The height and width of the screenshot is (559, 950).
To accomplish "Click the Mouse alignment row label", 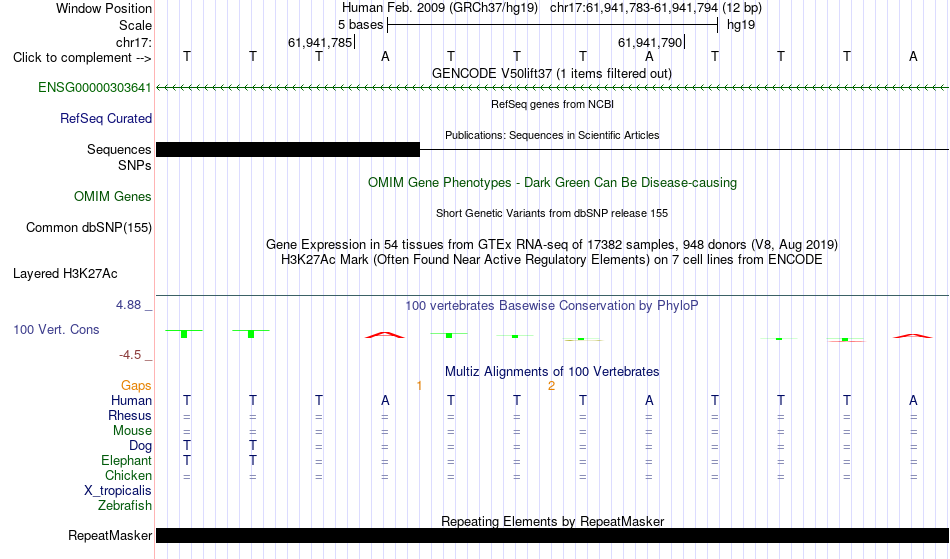I will point(132,431).
